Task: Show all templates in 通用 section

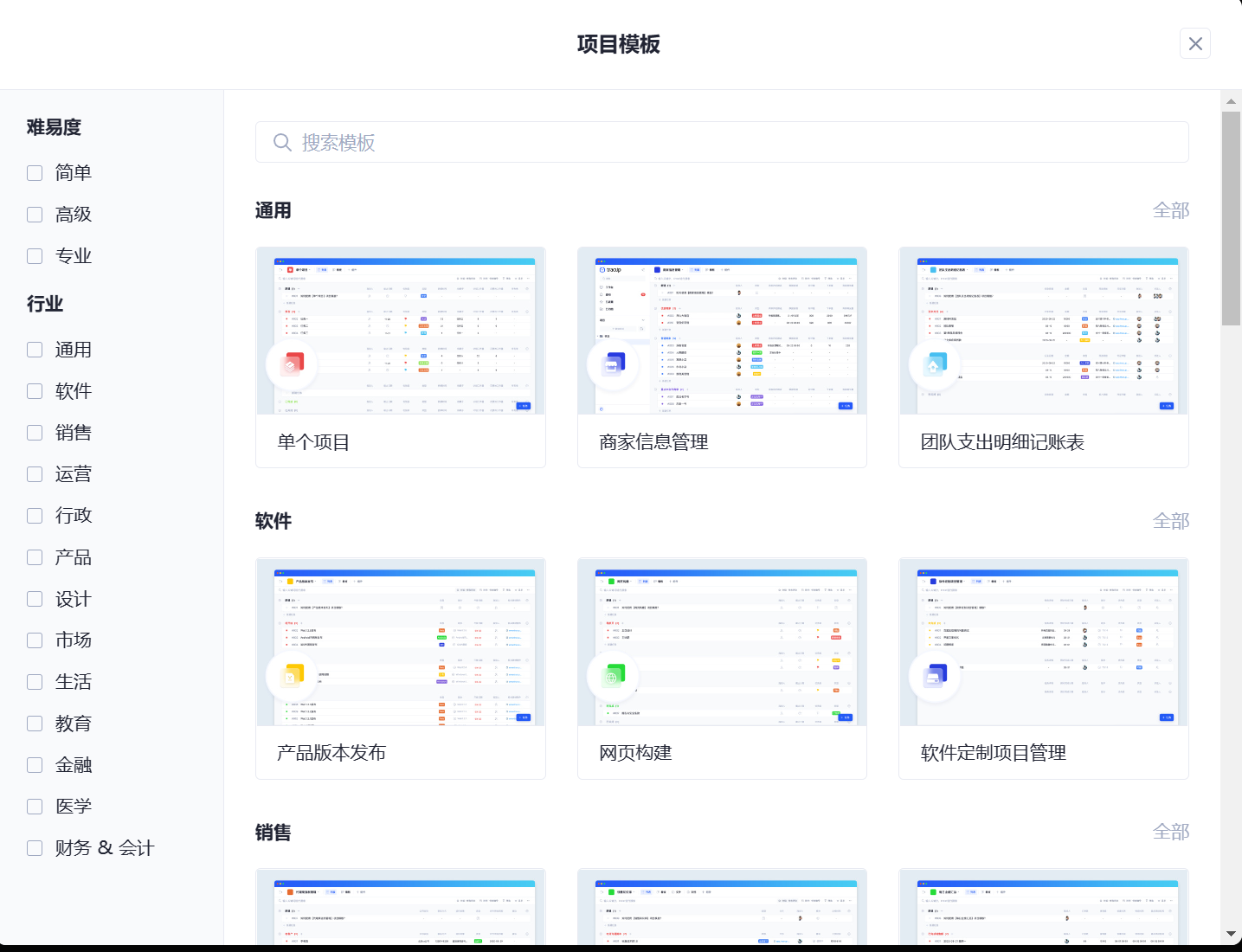Action: pos(1170,210)
